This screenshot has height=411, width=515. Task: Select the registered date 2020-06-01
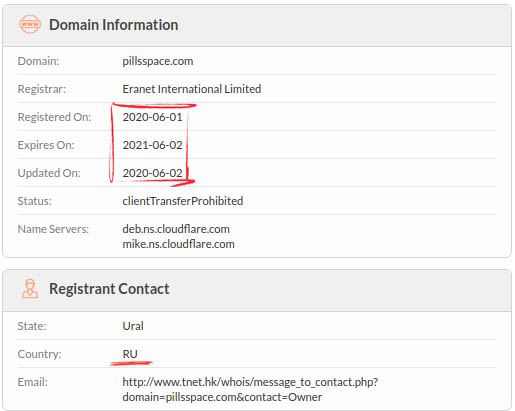point(152,117)
